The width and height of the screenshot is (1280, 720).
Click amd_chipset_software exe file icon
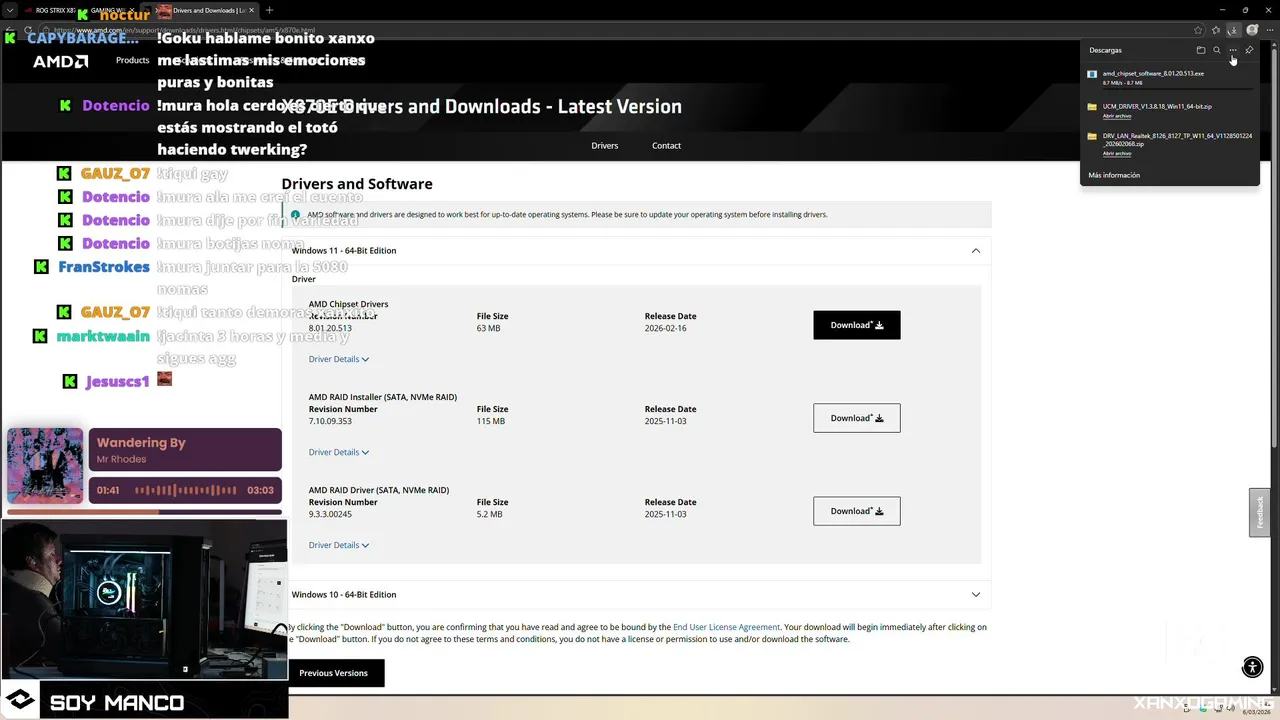pyautogui.click(x=1092, y=74)
